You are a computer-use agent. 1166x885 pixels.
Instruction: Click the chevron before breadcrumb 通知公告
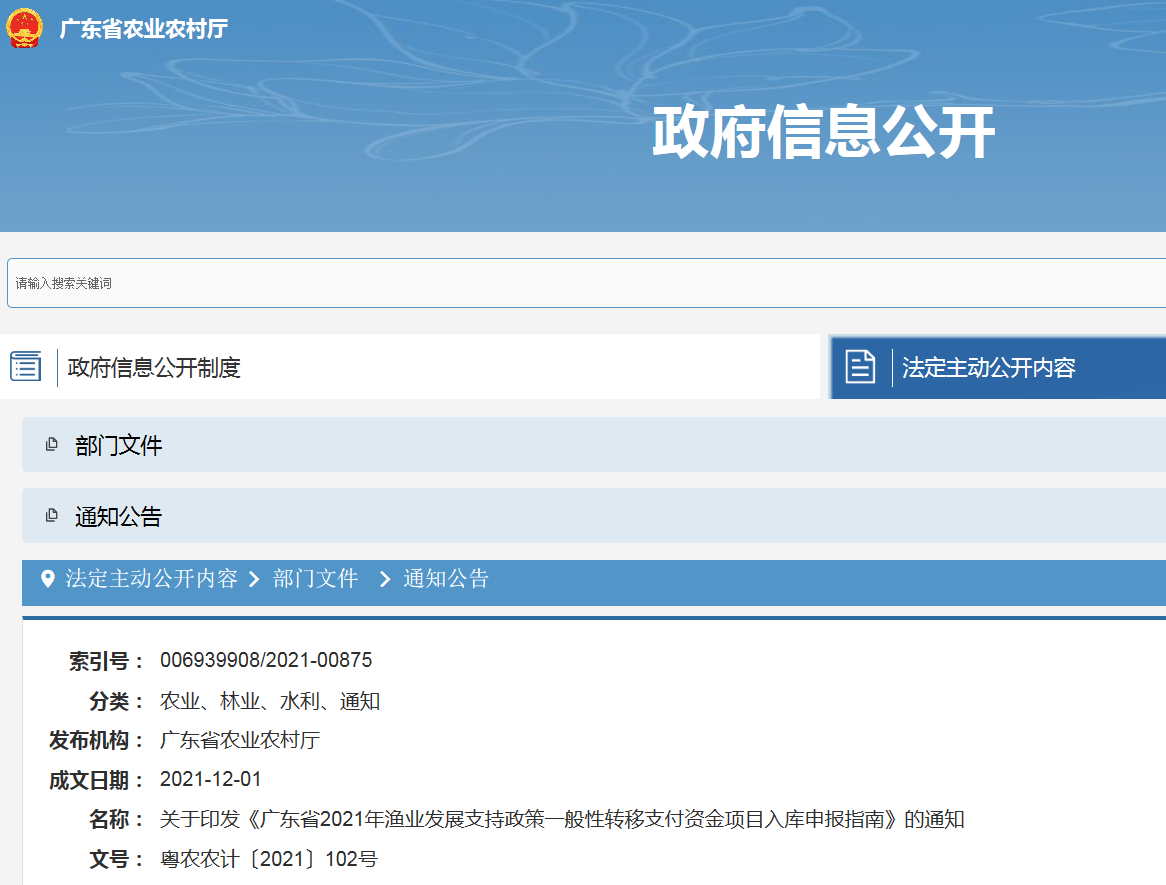tap(385, 579)
